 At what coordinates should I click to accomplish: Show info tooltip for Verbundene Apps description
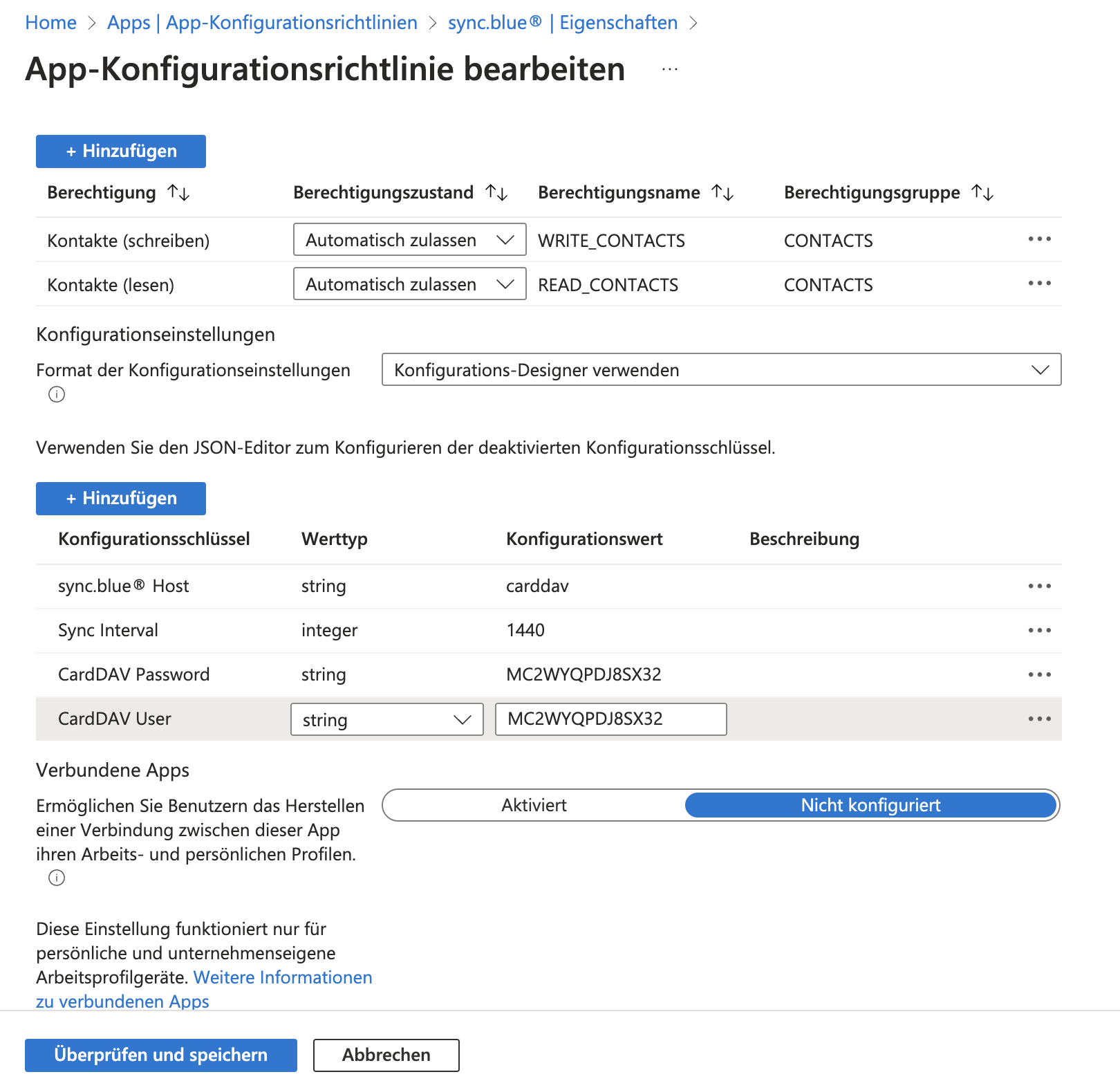tap(57, 878)
